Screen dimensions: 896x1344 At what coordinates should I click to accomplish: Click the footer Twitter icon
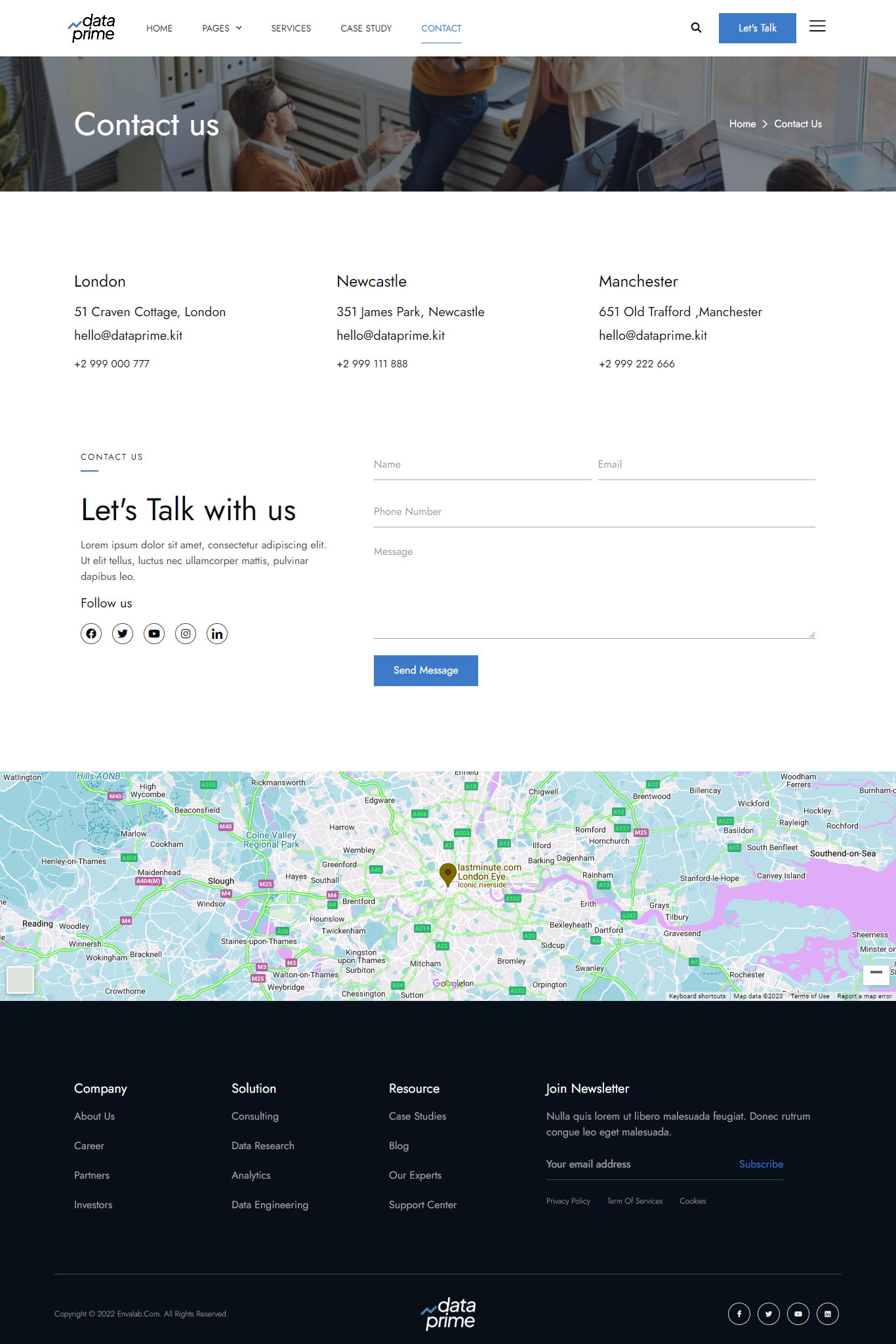pyautogui.click(x=769, y=1314)
